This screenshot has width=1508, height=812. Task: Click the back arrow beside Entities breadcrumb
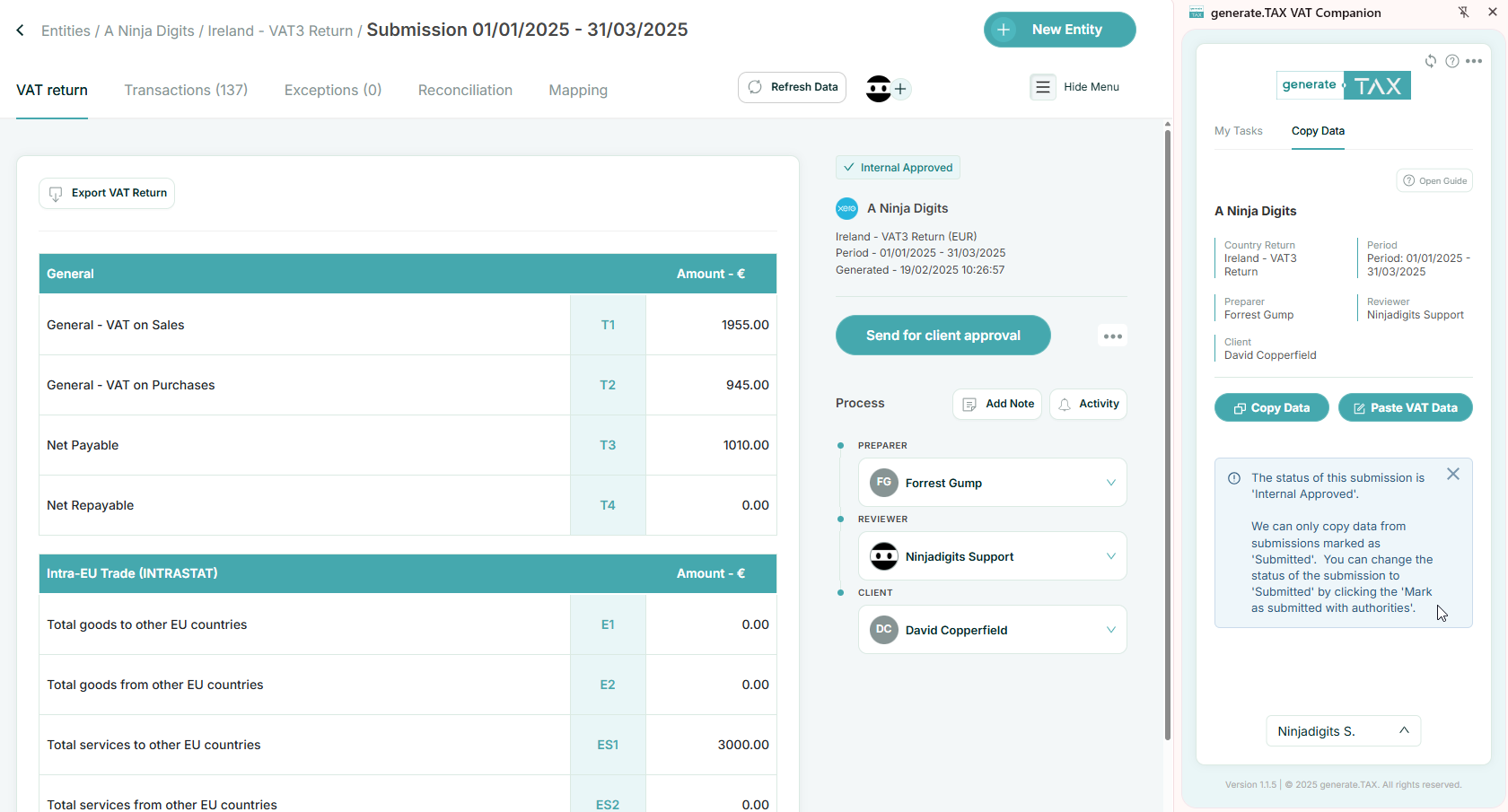click(20, 31)
